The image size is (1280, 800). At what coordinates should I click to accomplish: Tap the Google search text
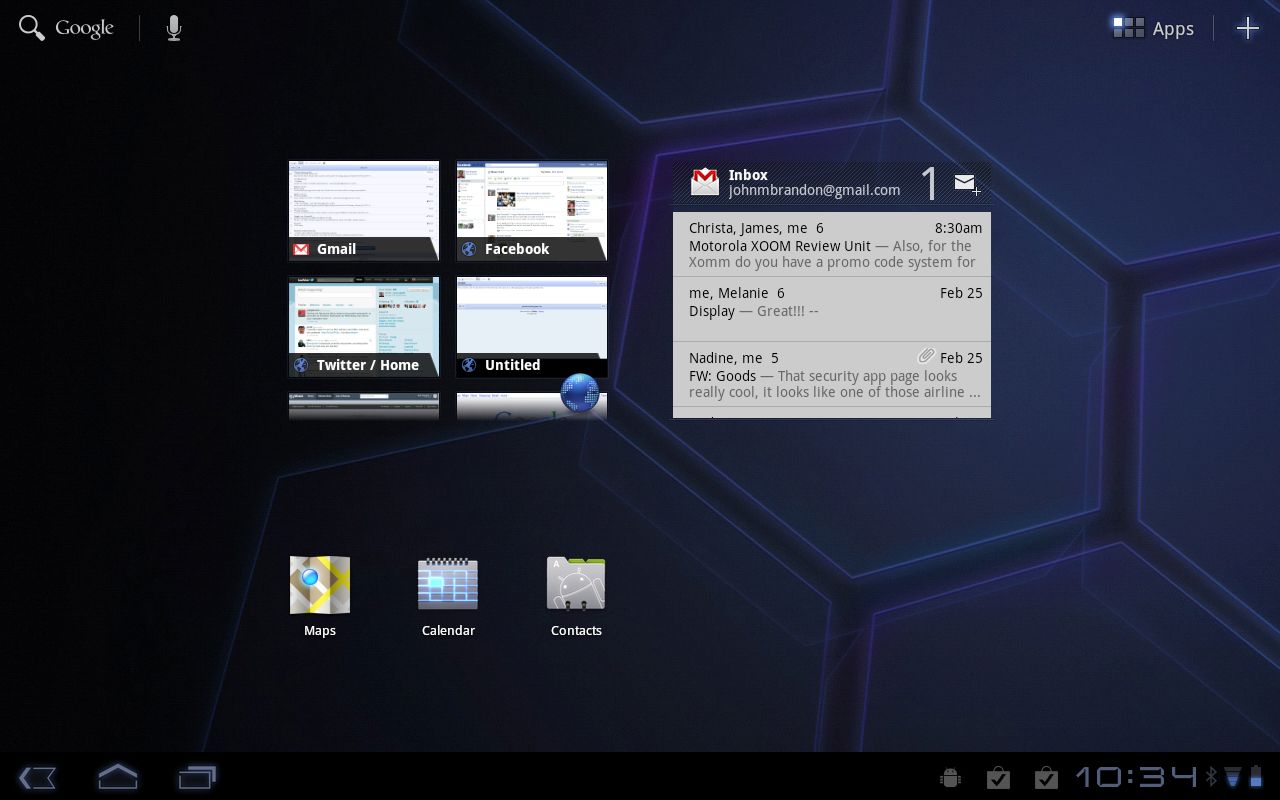coord(84,29)
